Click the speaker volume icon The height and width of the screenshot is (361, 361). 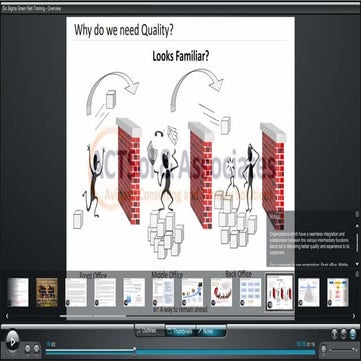coord(323,349)
